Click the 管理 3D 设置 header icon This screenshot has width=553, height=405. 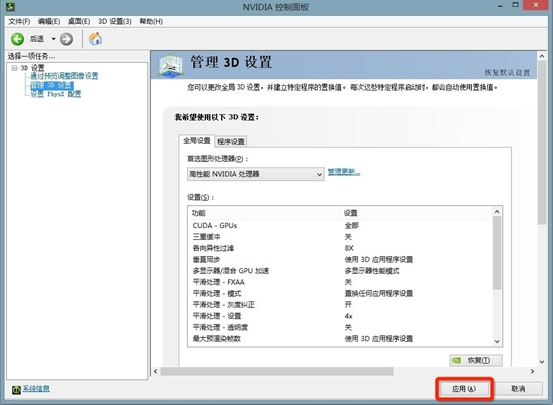(171, 65)
